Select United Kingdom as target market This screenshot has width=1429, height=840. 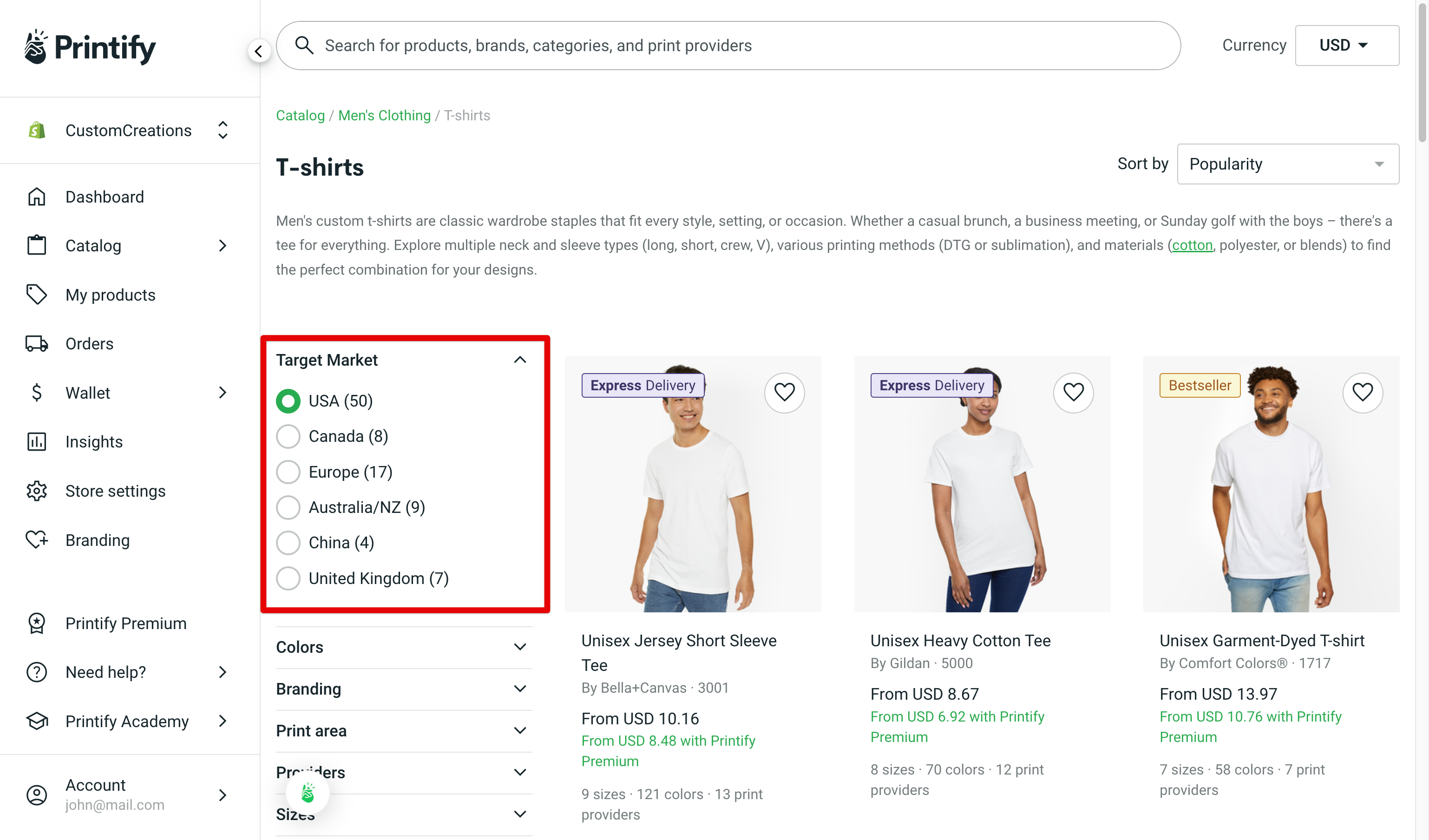[x=288, y=578]
